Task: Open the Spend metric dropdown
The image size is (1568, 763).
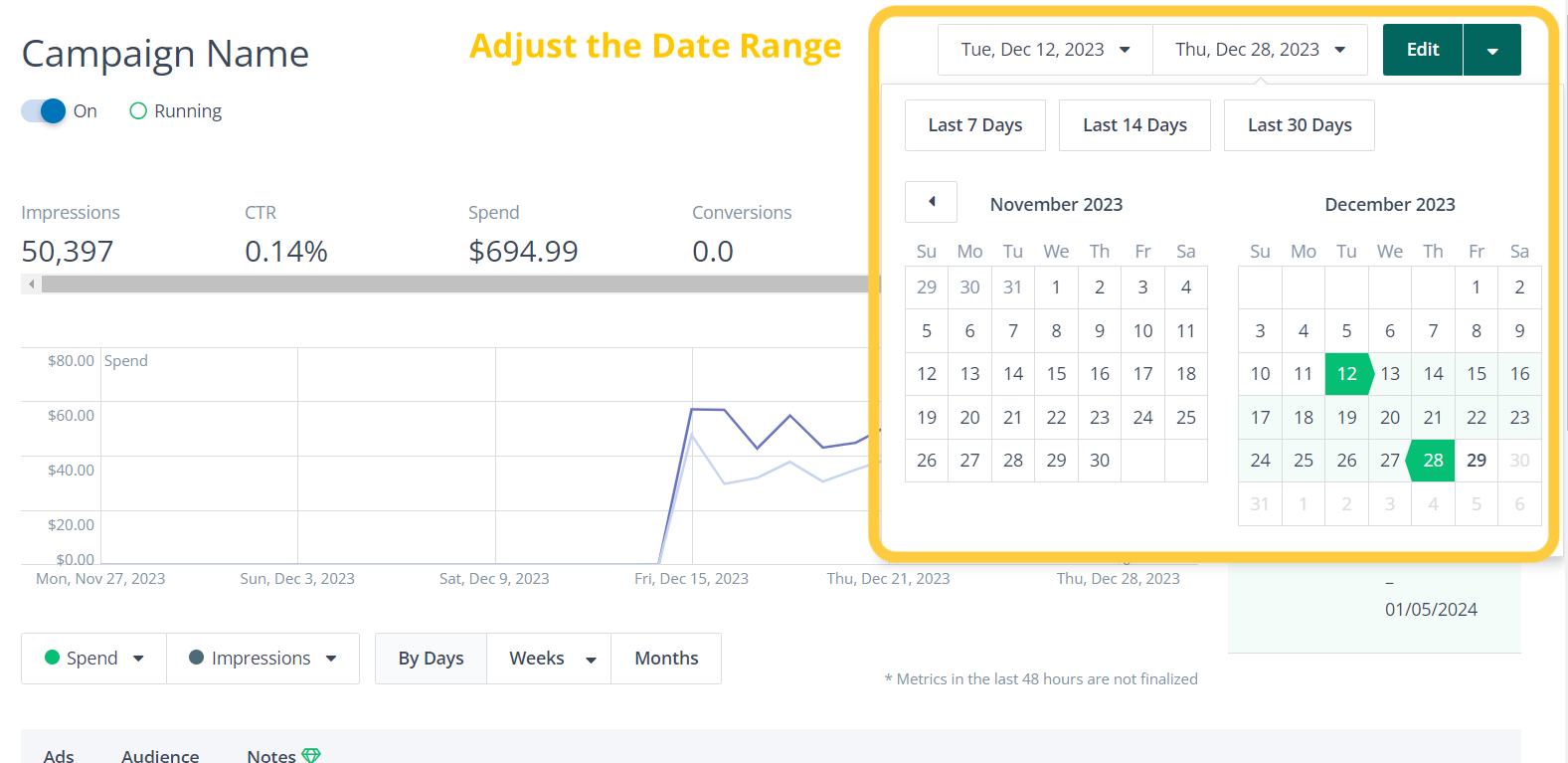Action: pos(94,659)
